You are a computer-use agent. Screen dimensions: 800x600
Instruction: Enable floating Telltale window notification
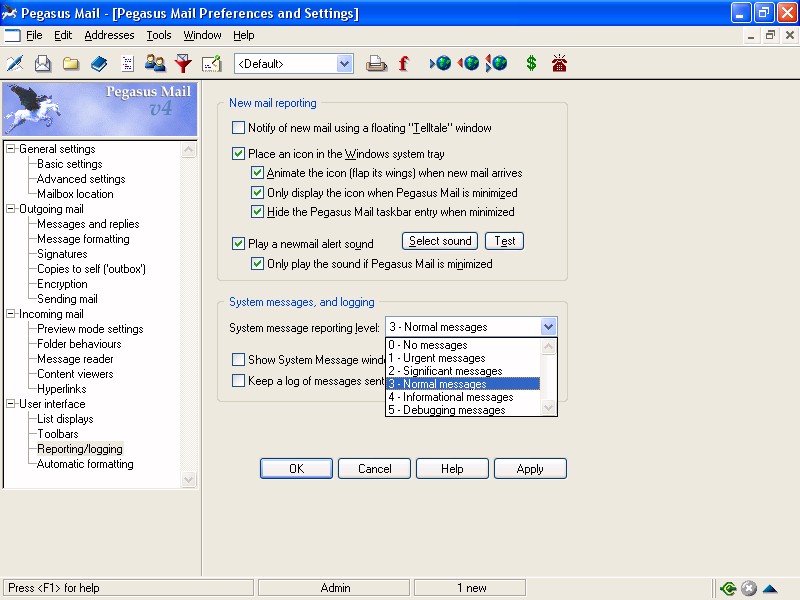pos(238,128)
